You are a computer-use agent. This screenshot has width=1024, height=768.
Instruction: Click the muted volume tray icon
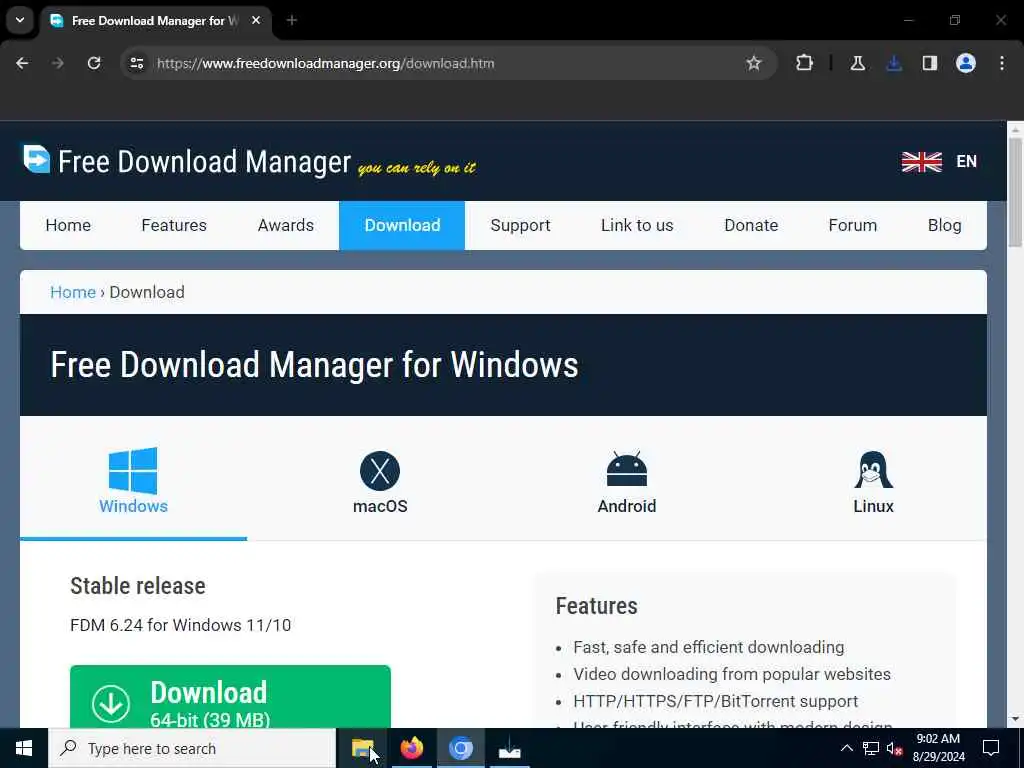point(894,748)
